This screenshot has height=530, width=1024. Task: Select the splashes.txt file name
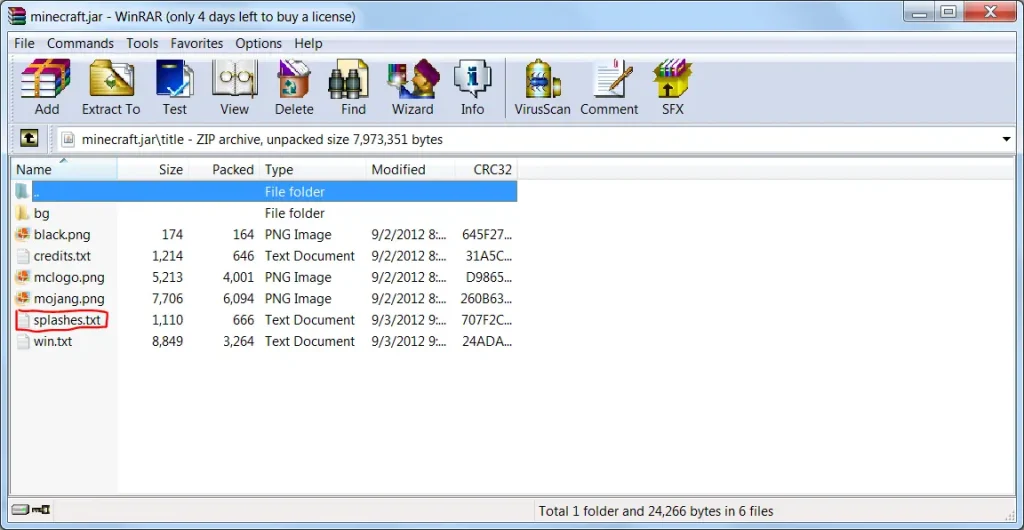(x=67, y=320)
